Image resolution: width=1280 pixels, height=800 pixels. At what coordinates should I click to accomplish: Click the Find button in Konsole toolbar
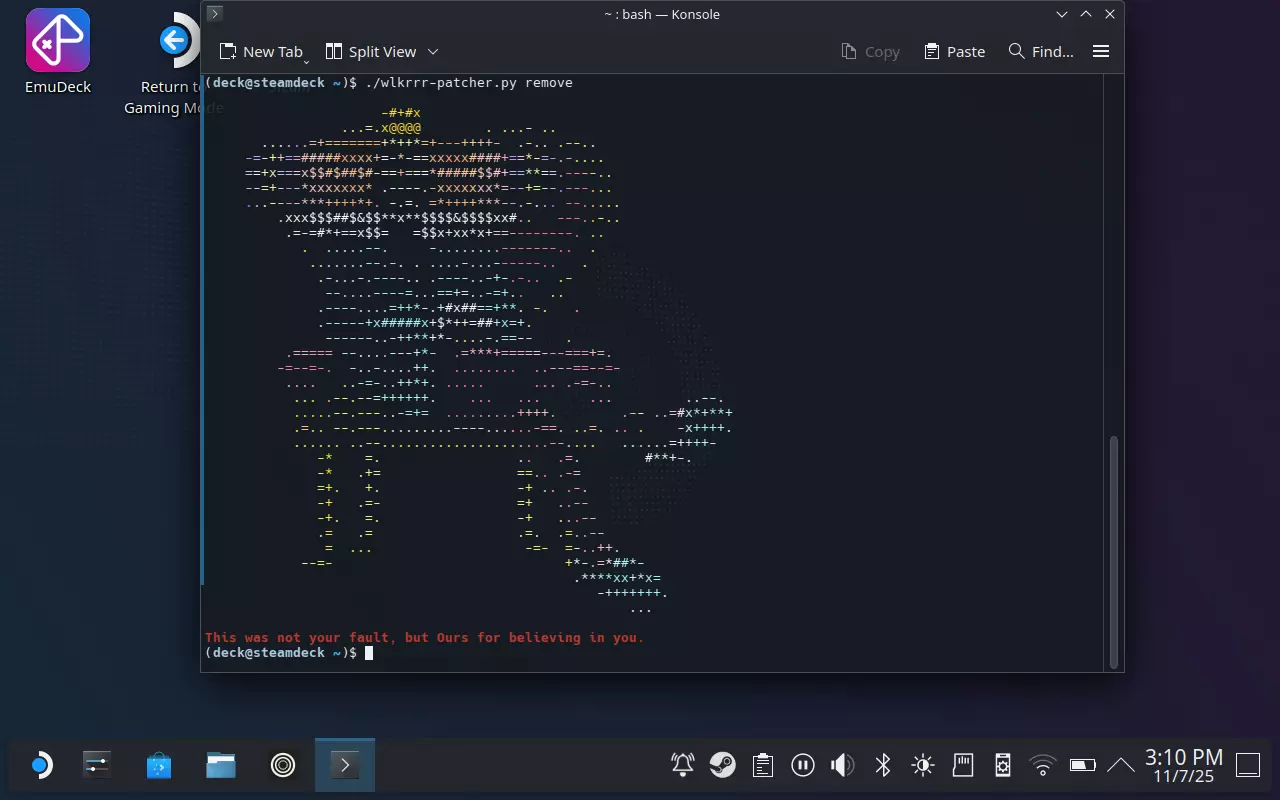1041,52
